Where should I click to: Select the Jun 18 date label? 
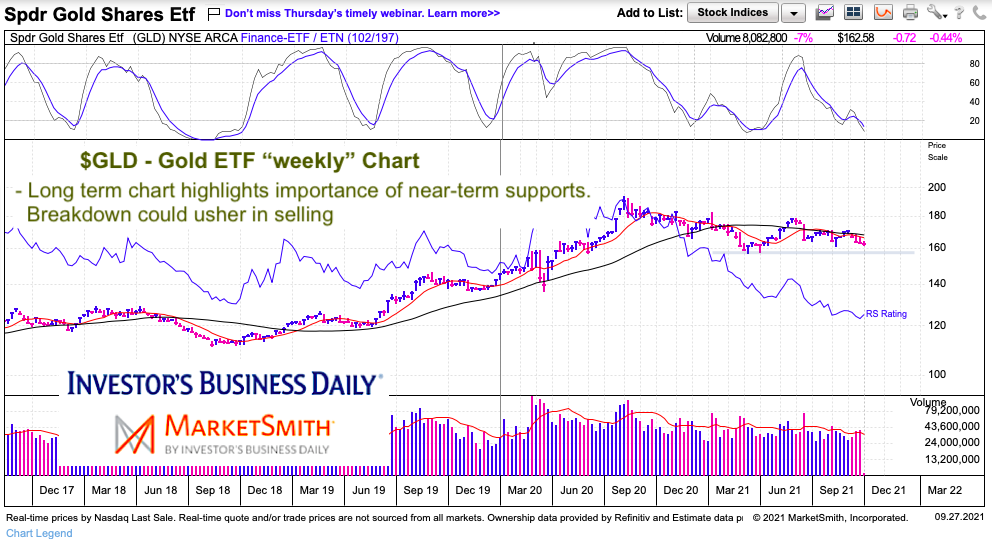[x=161, y=490]
